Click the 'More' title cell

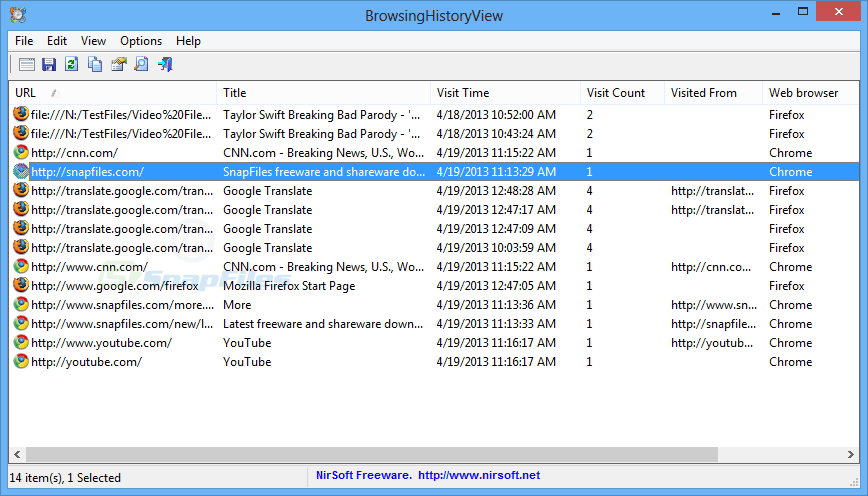(237, 304)
